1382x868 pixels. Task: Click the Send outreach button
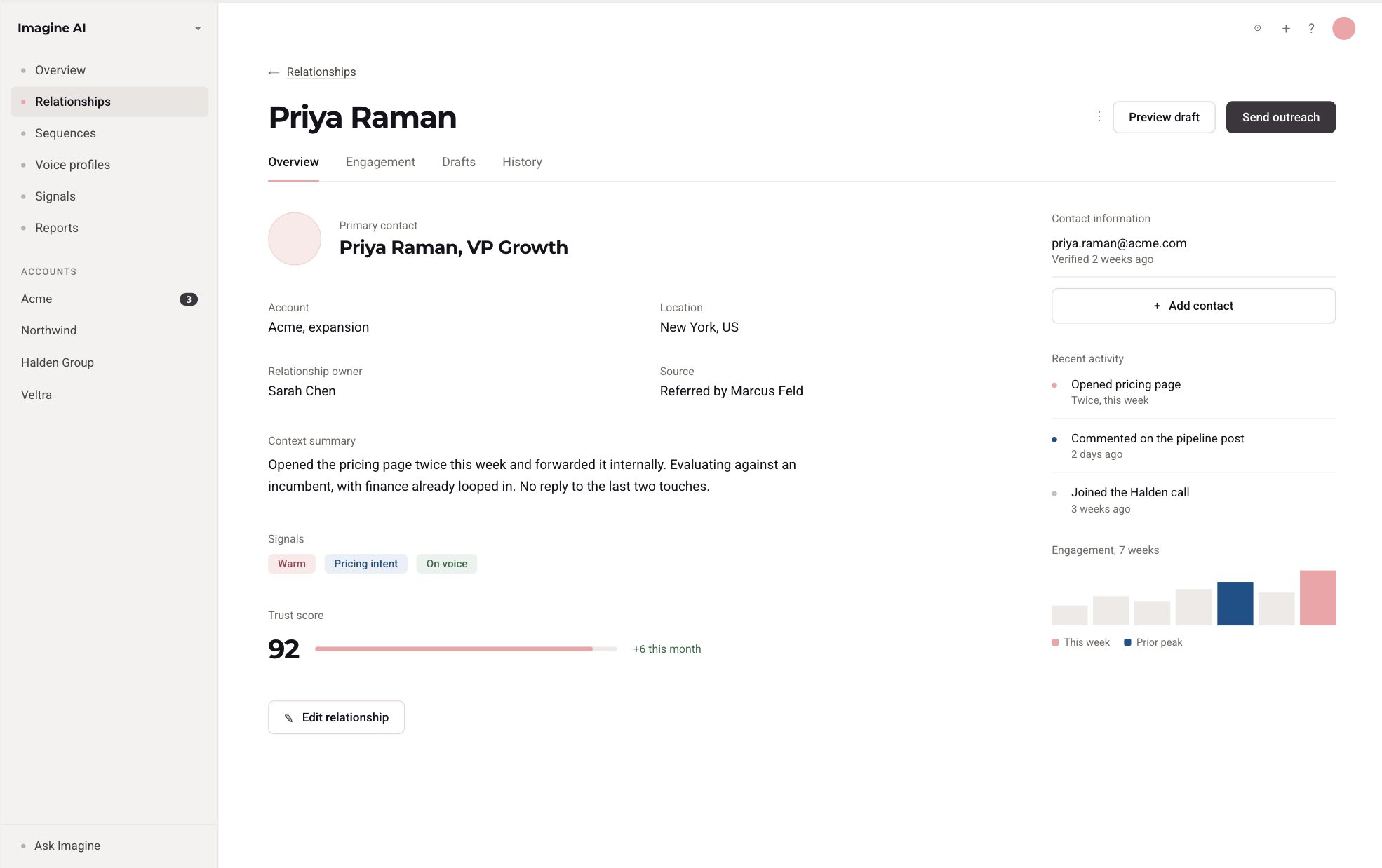click(1280, 117)
